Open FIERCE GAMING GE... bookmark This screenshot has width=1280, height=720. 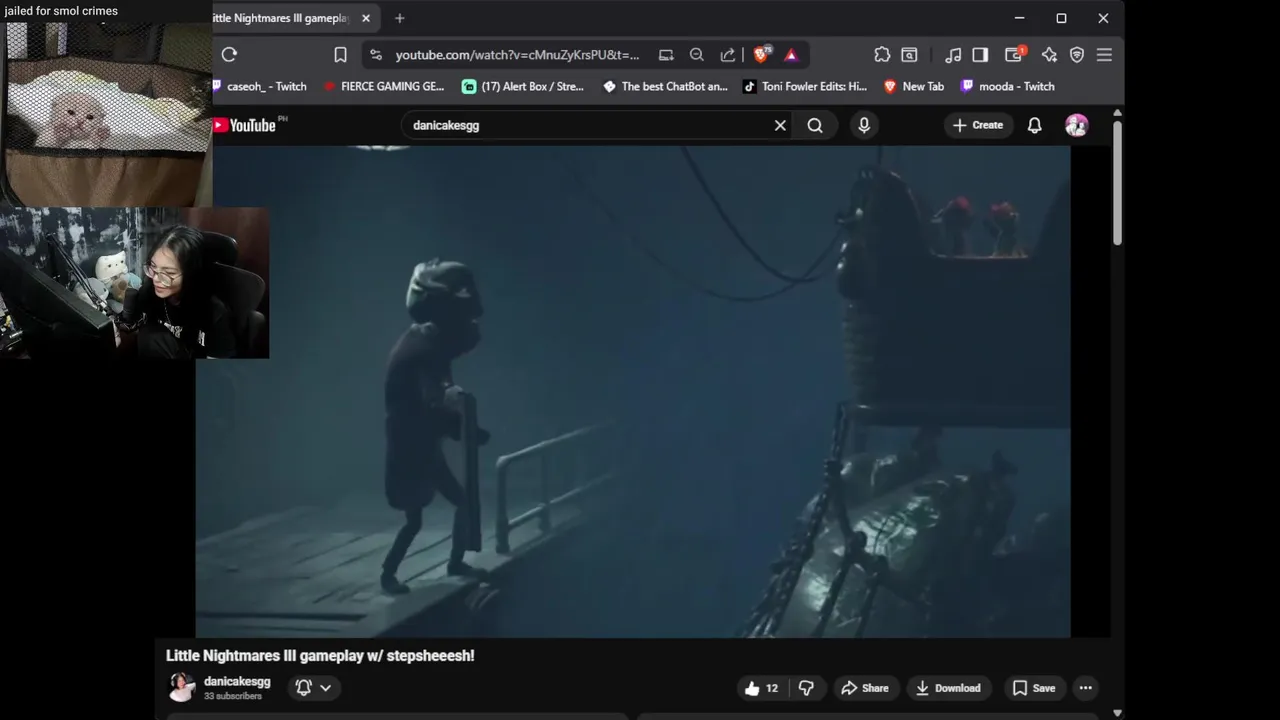click(x=384, y=87)
